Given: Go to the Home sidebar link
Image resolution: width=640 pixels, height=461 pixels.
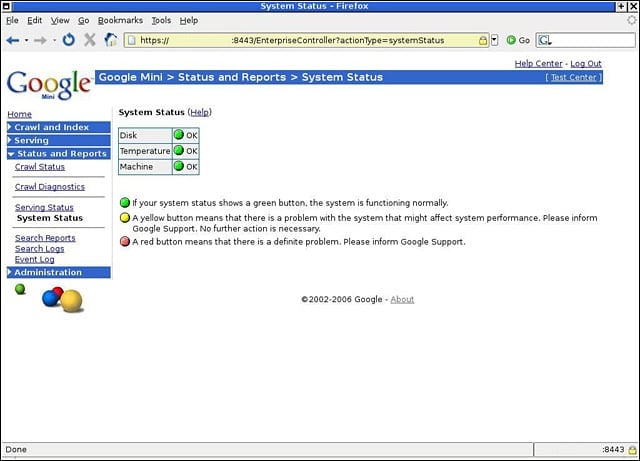Looking at the screenshot, I should (x=19, y=114).
